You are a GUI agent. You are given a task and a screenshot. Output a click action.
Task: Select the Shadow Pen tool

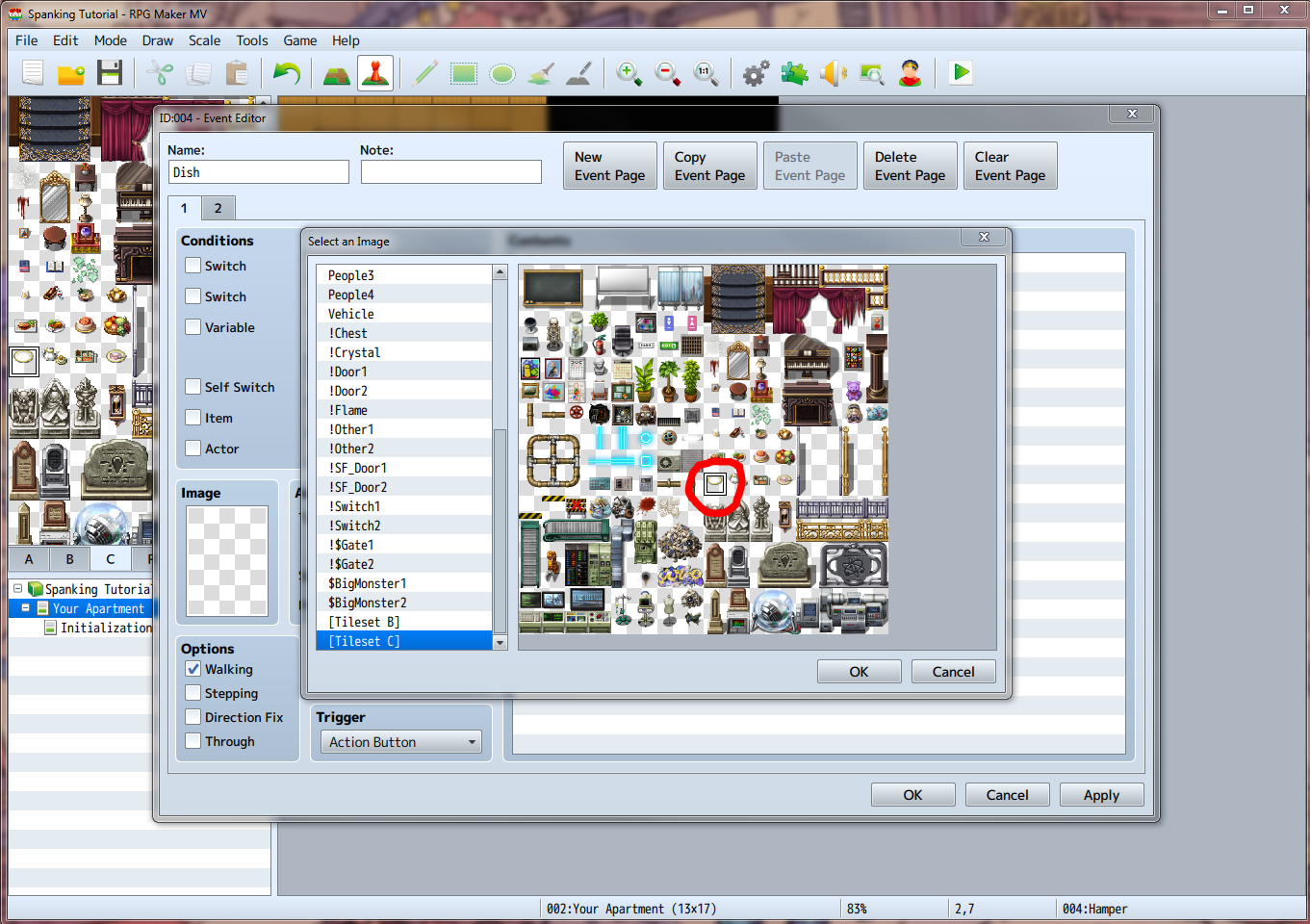tap(579, 73)
